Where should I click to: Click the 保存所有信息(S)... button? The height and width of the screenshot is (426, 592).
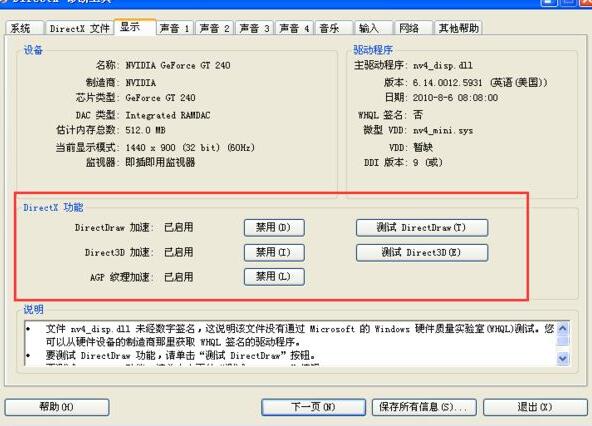(424, 407)
